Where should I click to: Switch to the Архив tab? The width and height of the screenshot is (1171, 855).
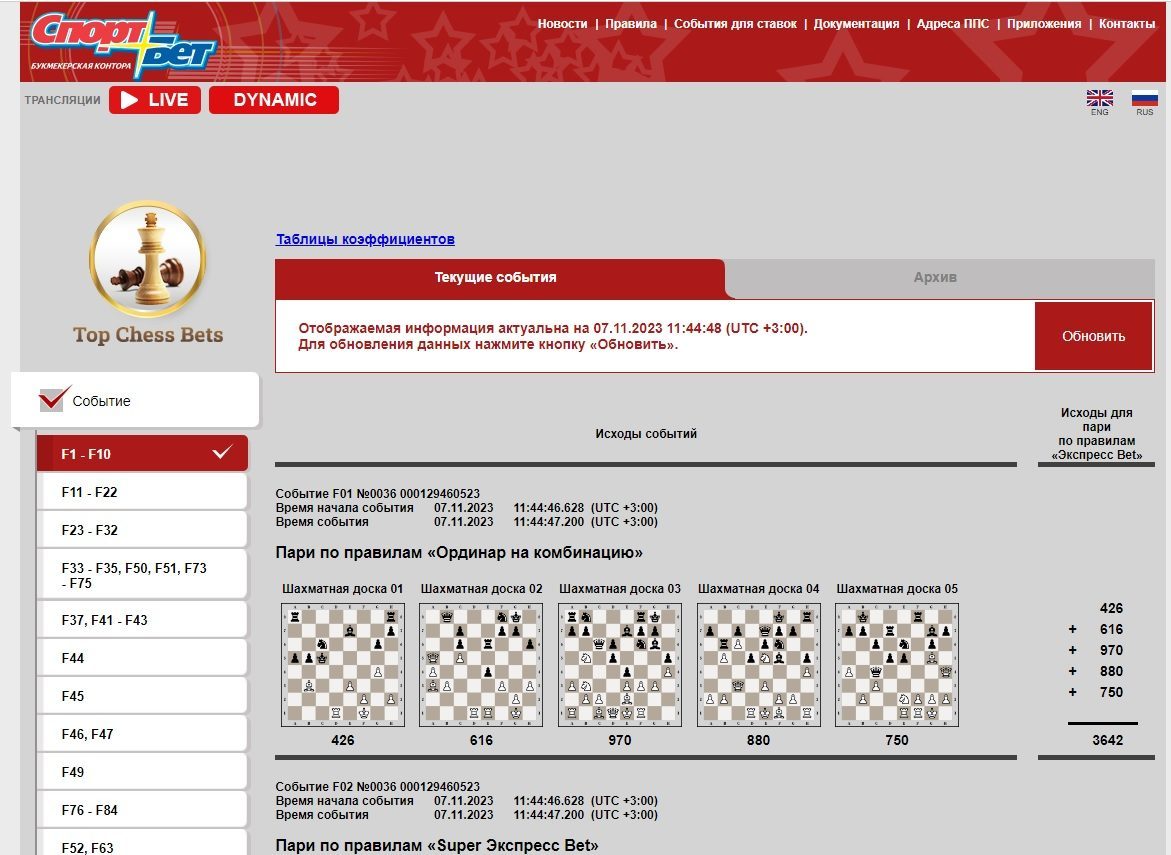click(935, 278)
